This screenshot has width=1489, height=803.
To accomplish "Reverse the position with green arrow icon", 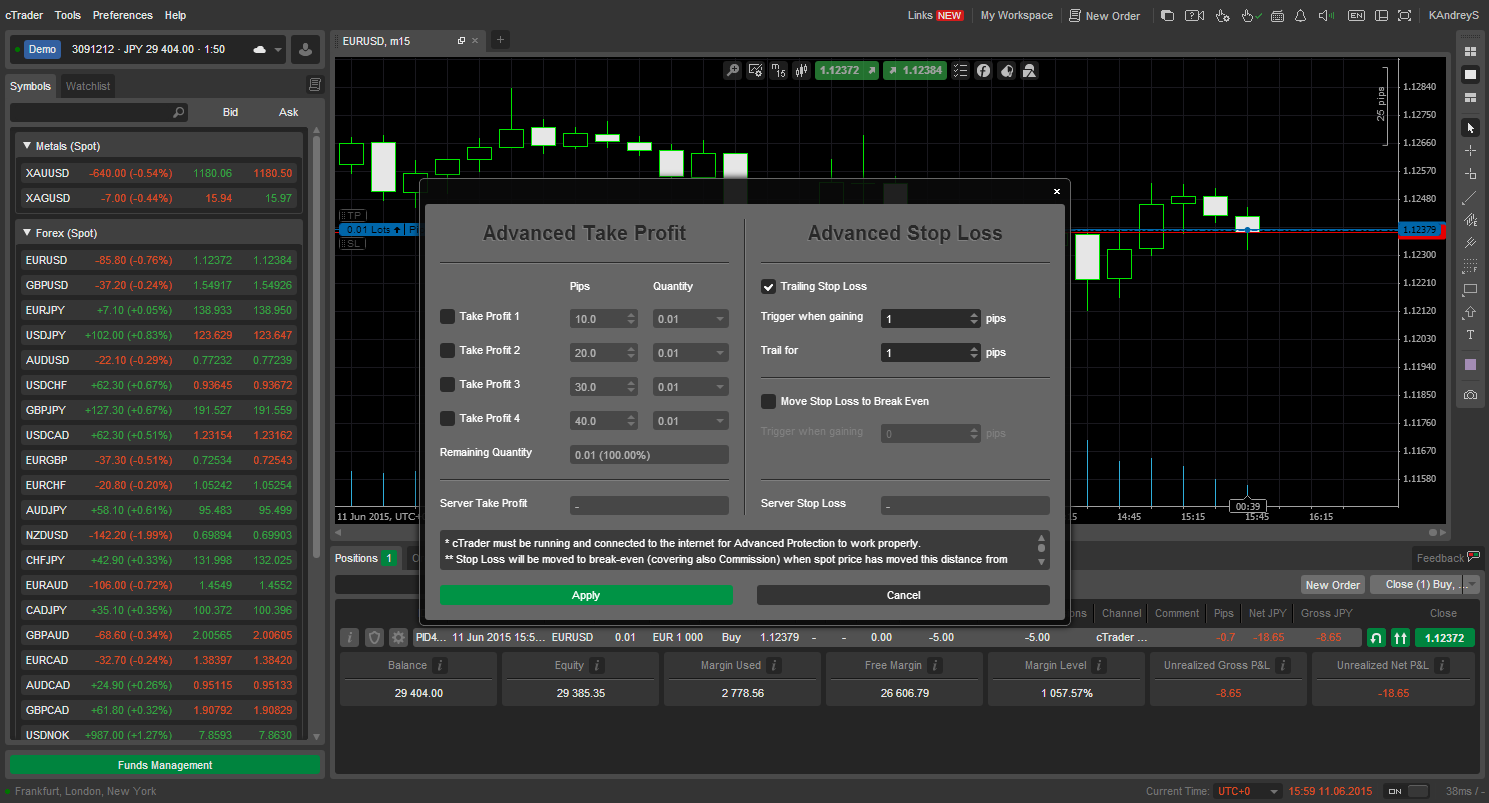I will click(1376, 637).
